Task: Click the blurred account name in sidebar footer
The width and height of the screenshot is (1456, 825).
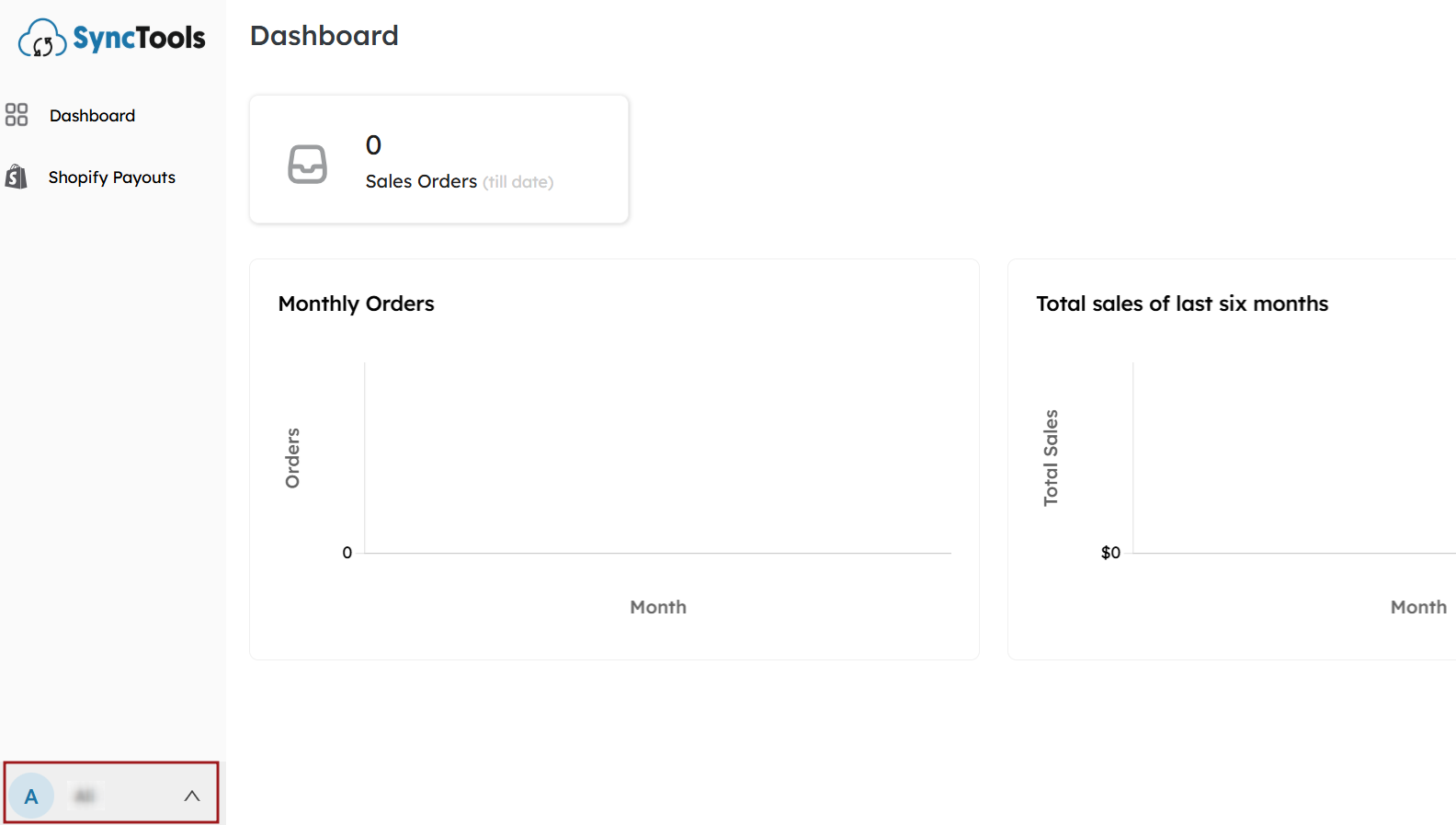Action: (x=85, y=796)
